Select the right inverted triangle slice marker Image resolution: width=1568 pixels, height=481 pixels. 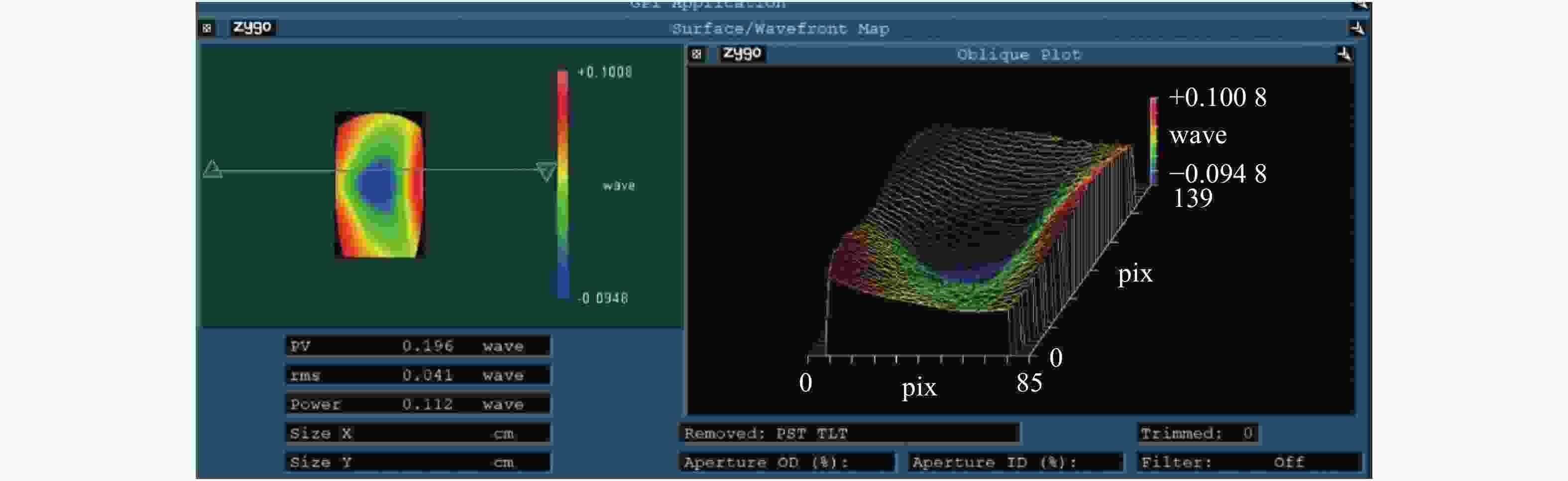click(x=546, y=172)
